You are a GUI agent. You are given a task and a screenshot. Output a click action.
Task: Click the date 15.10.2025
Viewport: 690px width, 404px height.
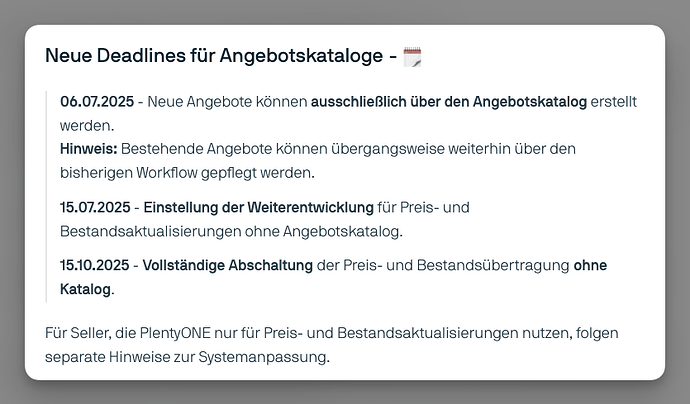tap(95, 265)
